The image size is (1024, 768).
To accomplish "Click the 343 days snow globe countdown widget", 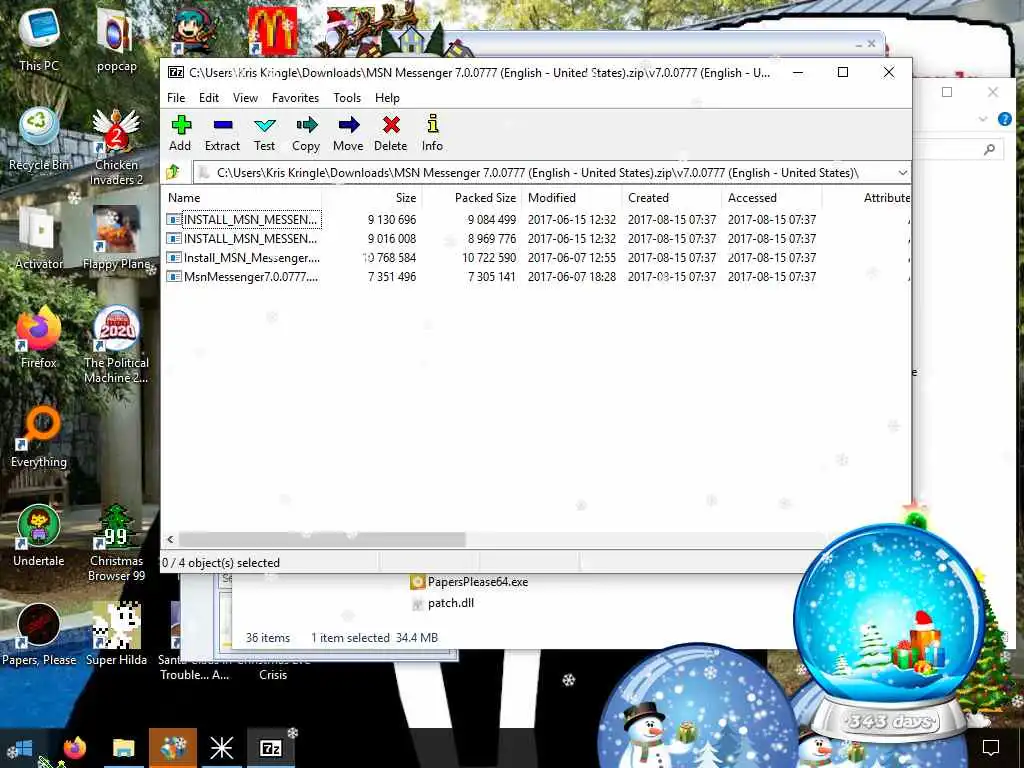I will (891, 632).
